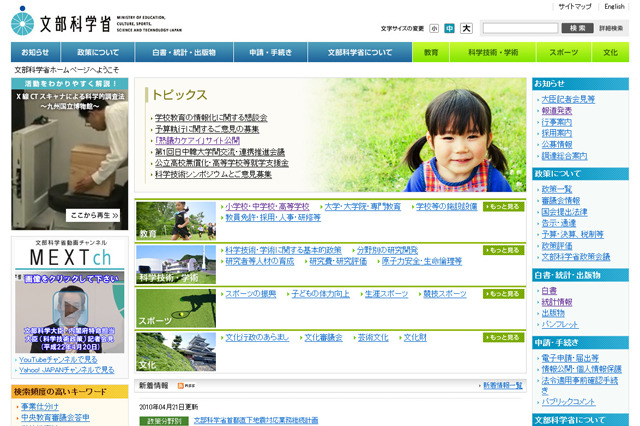Open 分野別の研究開発 link
Screen dimensions: 640x426
[x=387, y=250]
